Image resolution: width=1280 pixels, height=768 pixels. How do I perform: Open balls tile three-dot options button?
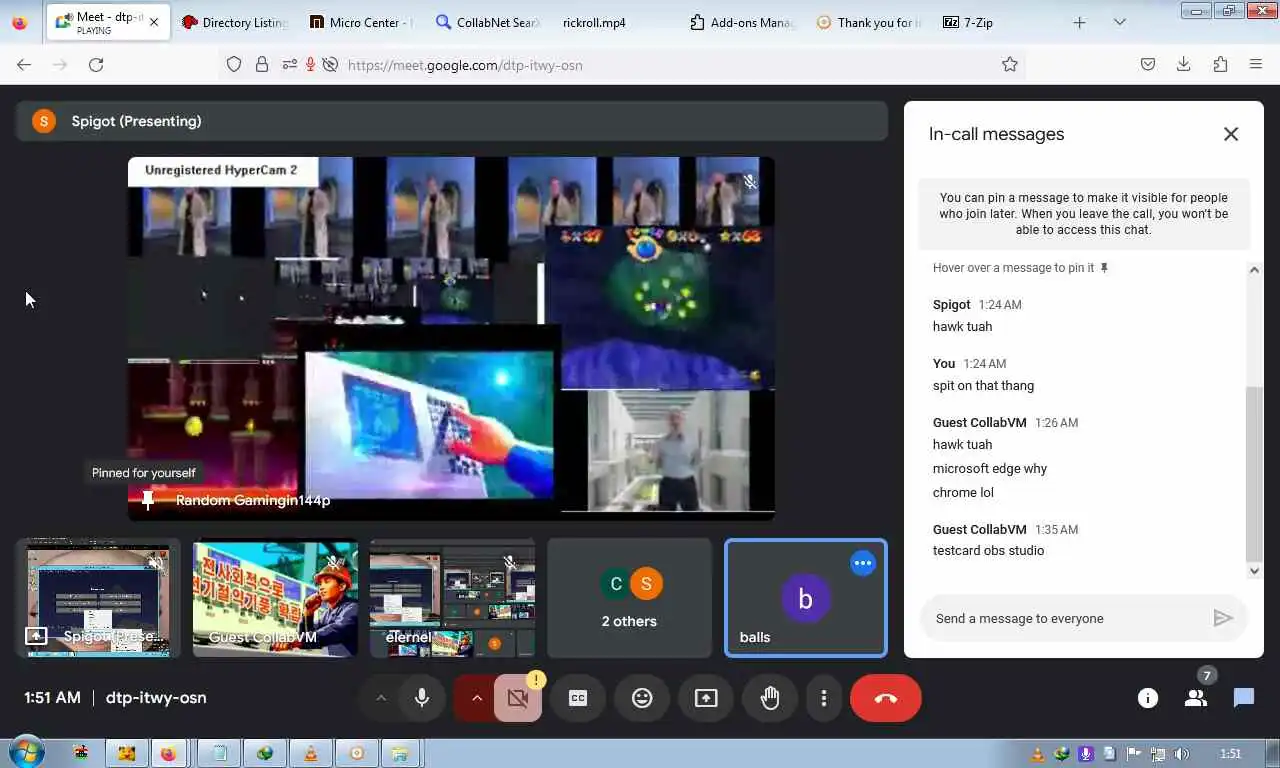(862, 563)
